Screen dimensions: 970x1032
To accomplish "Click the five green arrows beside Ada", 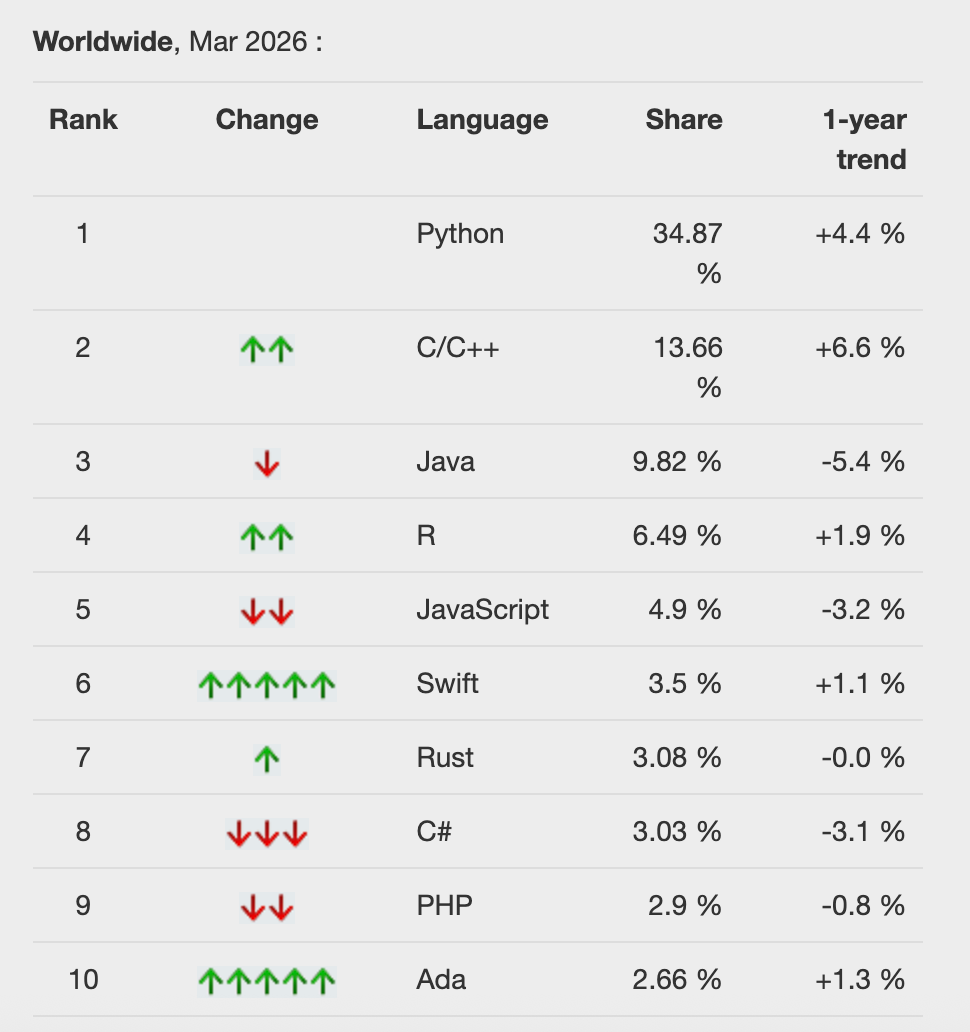I will point(267,980).
